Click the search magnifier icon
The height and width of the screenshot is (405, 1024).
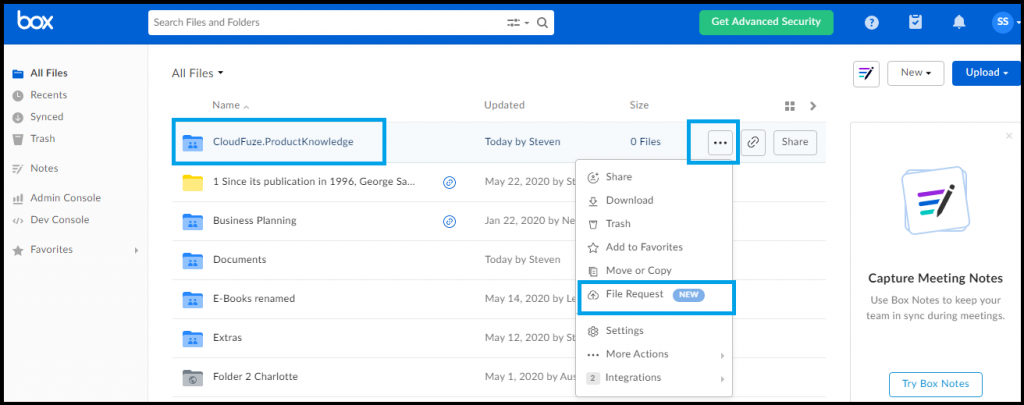(x=542, y=23)
